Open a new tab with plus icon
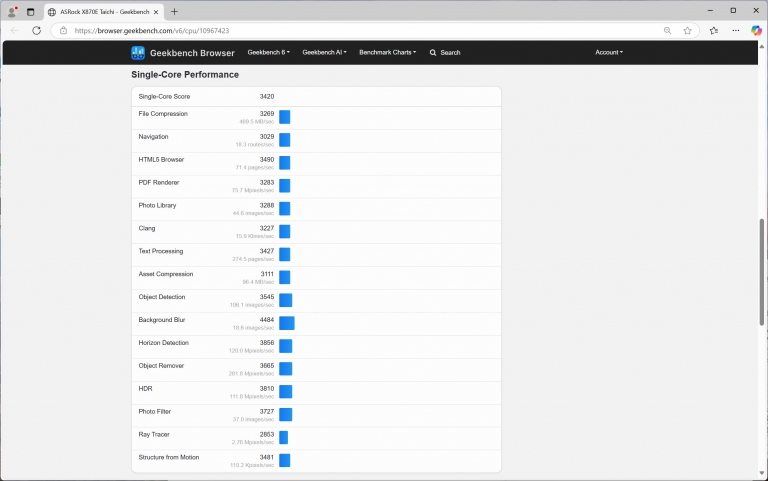This screenshot has width=768, height=481. [x=174, y=11]
